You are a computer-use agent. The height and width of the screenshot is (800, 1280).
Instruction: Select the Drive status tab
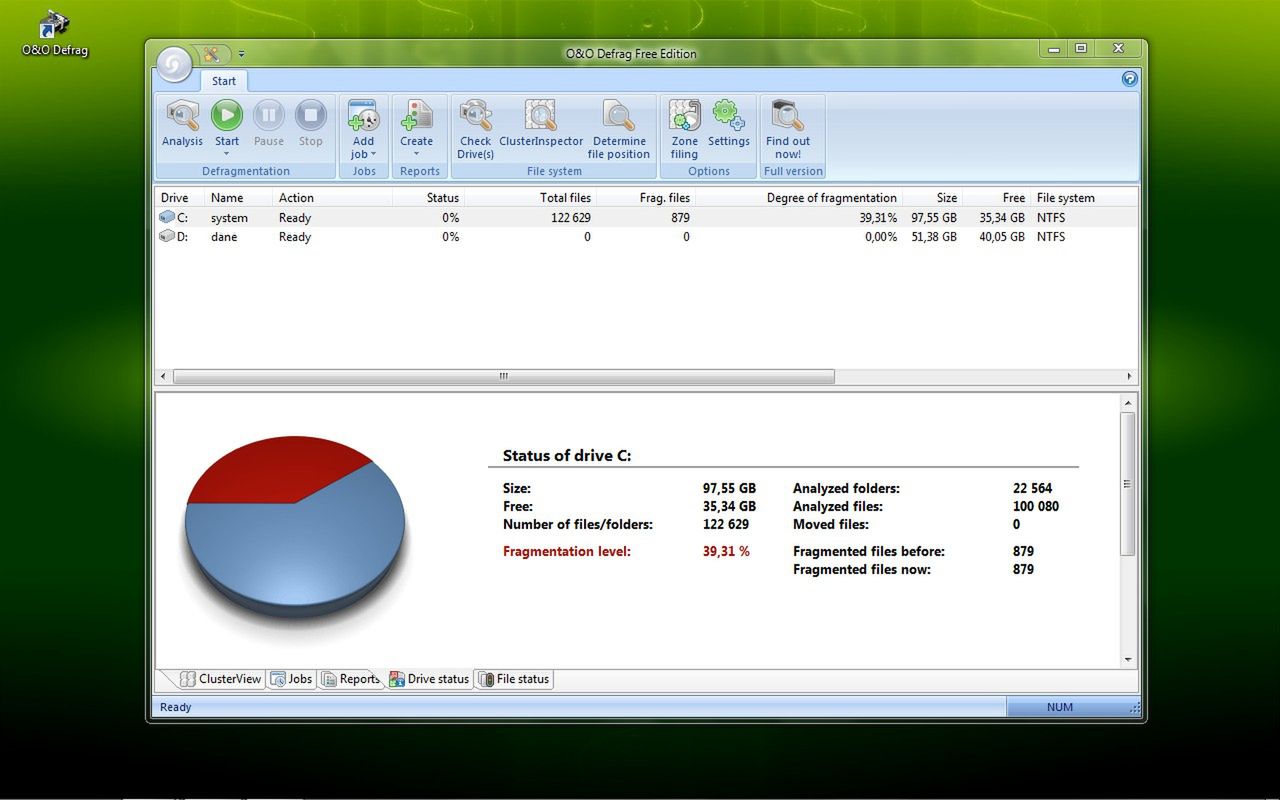pyautogui.click(x=429, y=679)
